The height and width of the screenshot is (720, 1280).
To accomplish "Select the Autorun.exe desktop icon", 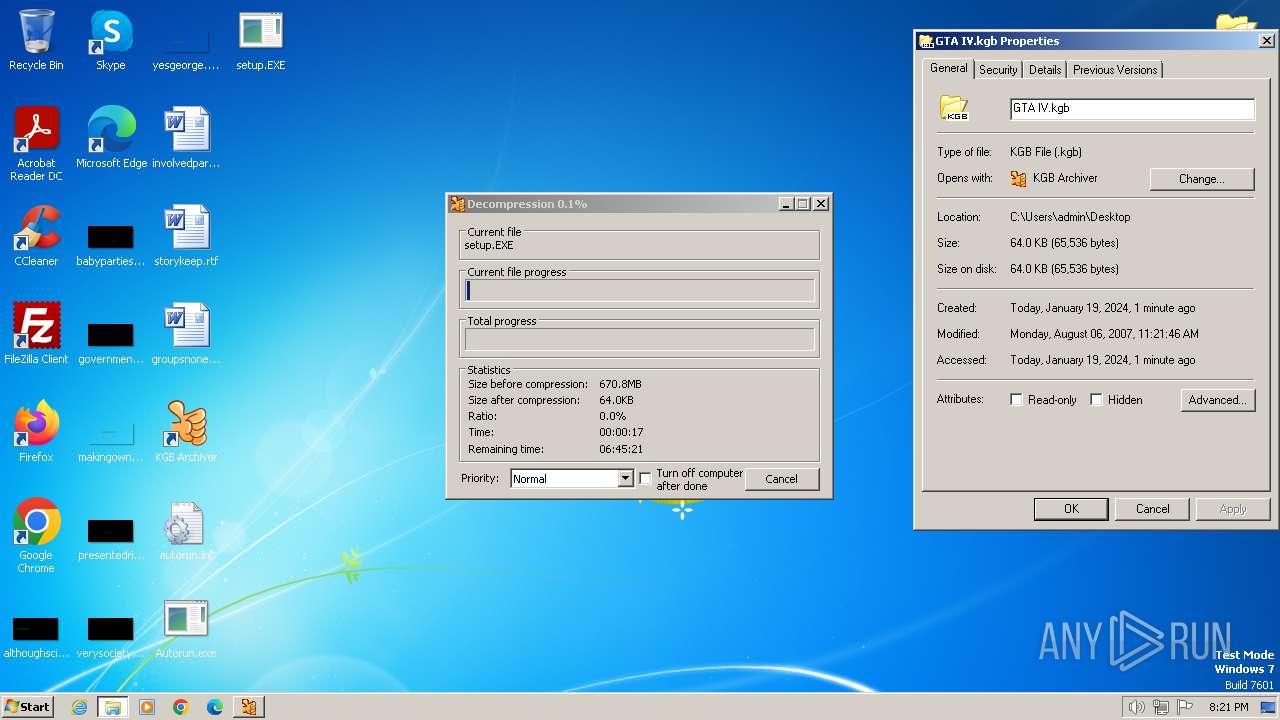I will click(186, 628).
